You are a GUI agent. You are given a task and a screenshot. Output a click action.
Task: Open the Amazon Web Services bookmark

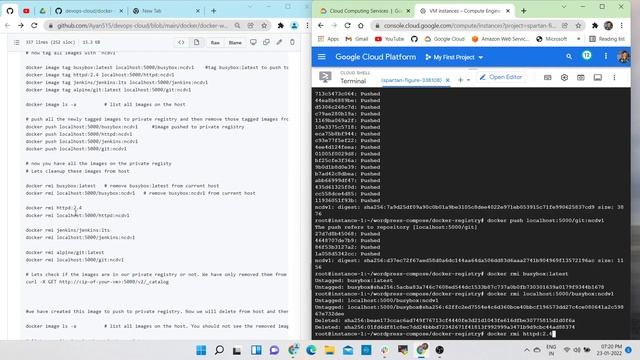click(500, 39)
